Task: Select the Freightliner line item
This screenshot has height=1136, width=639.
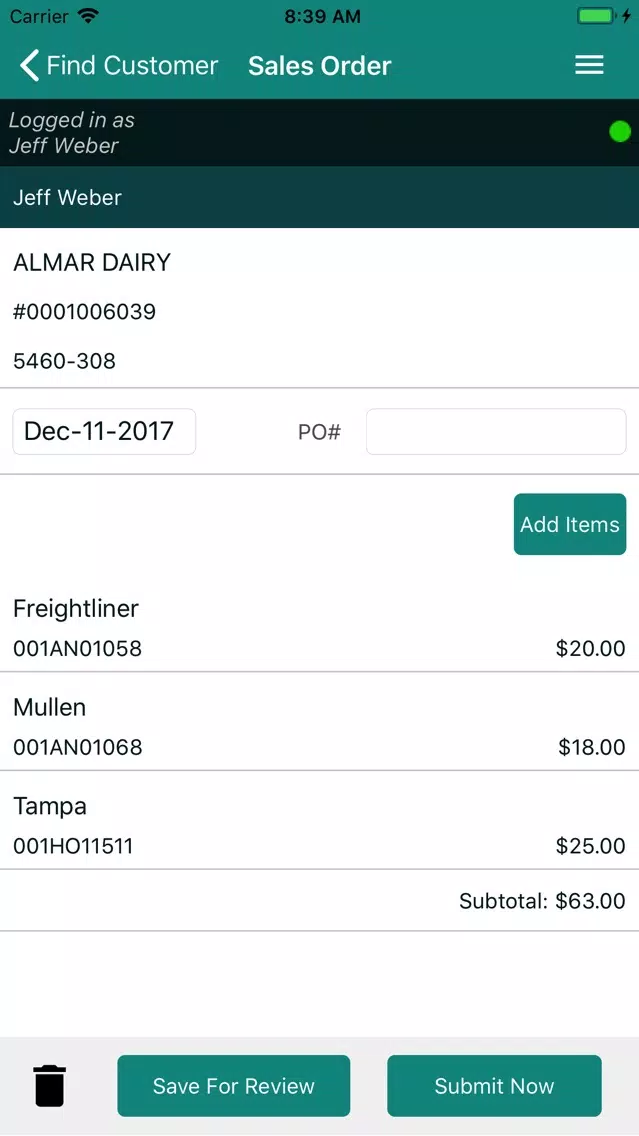Action: pos(320,627)
